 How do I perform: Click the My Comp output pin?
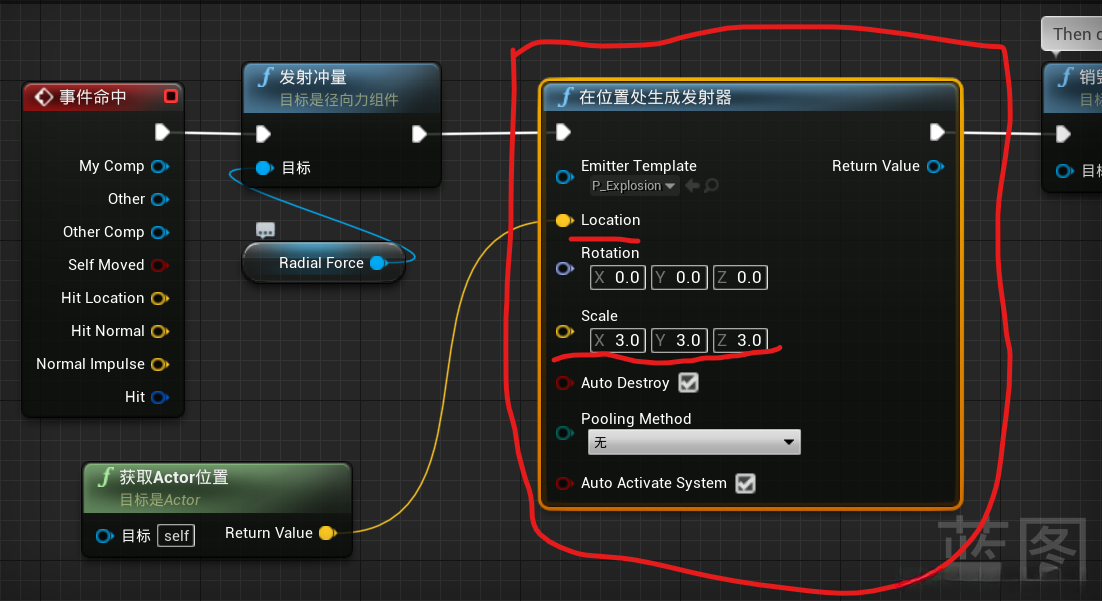160,167
